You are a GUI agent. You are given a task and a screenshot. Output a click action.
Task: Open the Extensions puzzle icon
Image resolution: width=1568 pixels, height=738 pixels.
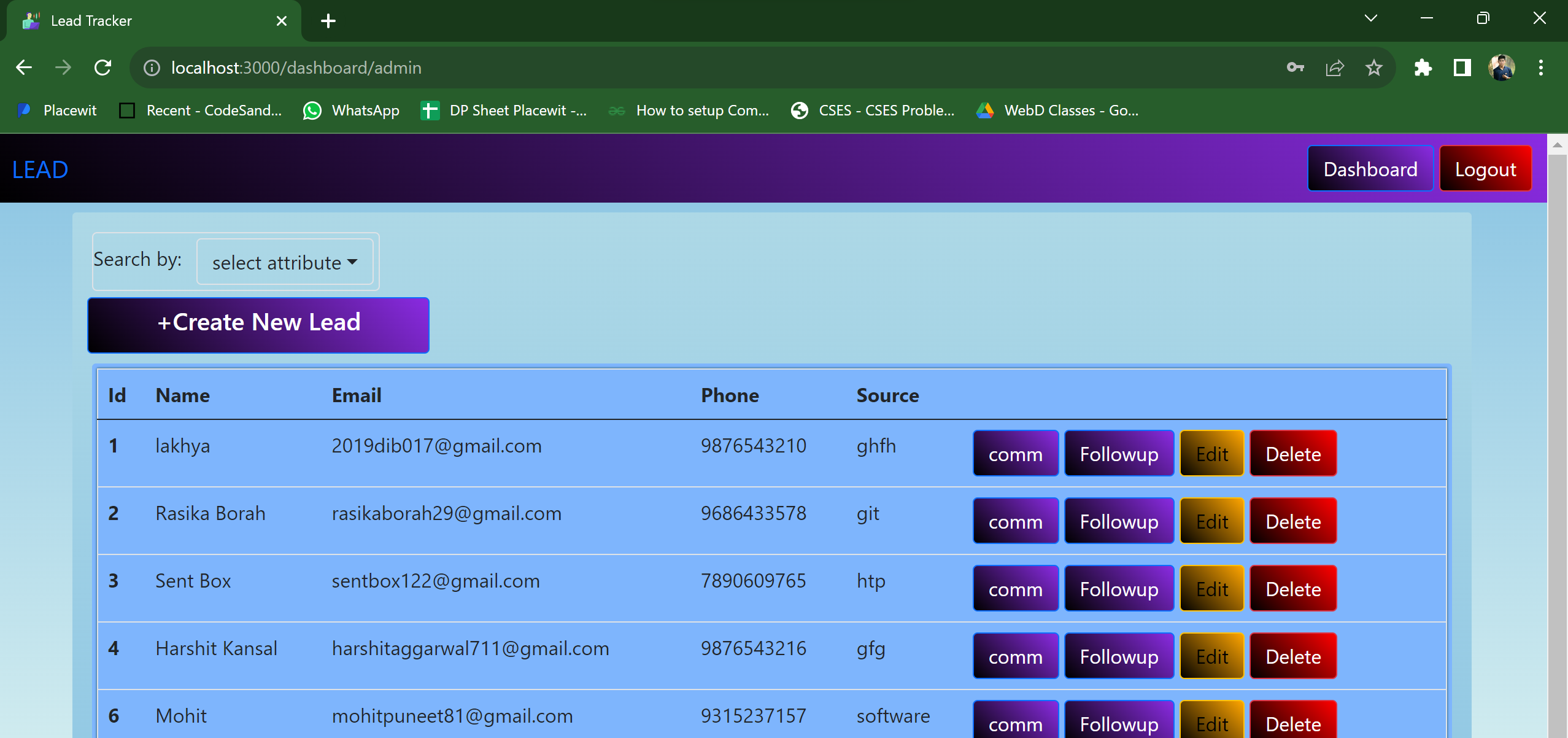(x=1423, y=68)
